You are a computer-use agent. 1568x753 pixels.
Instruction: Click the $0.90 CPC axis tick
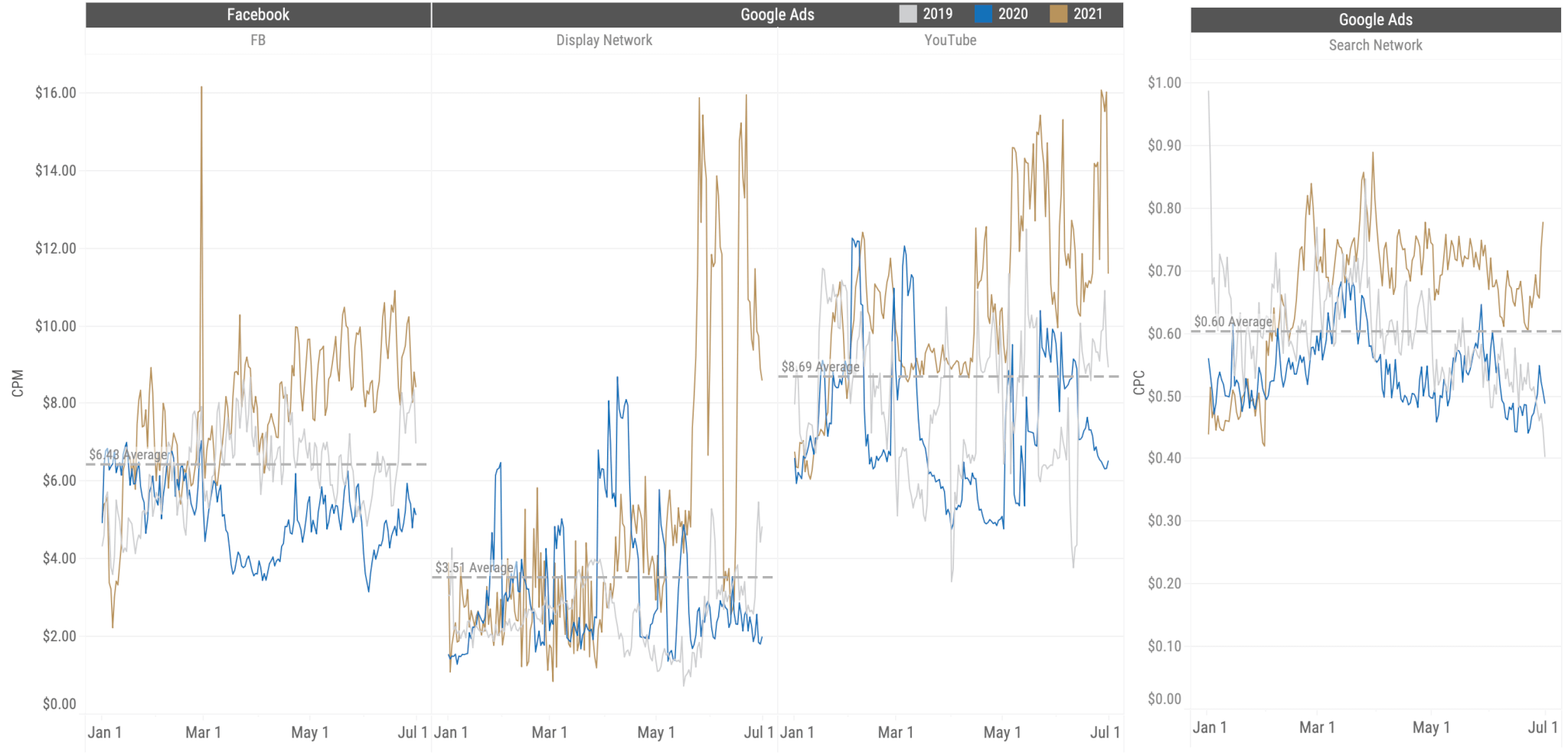pyautogui.click(x=1165, y=146)
